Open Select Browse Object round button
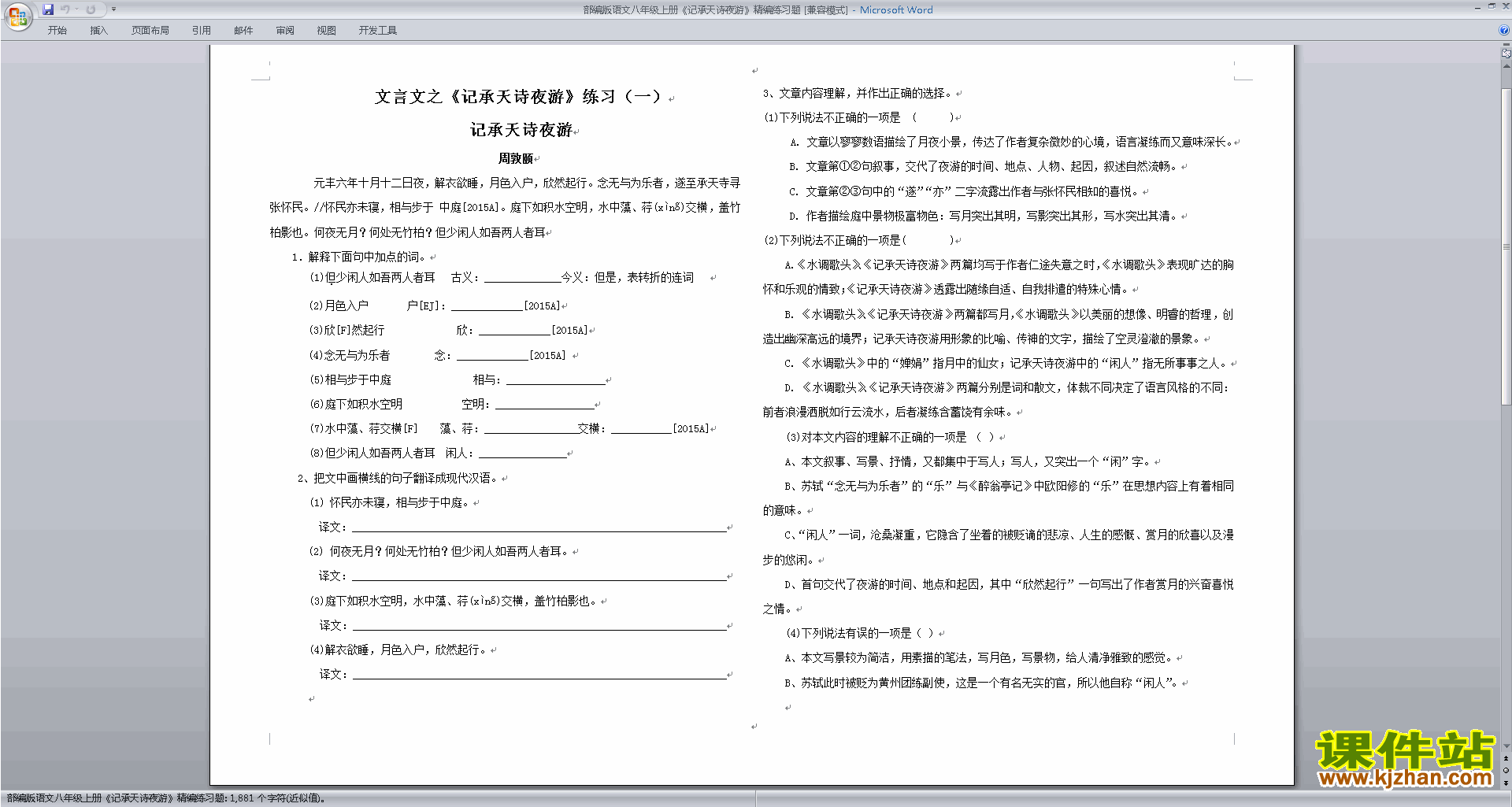Image resolution: width=1512 pixels, height=807 pixels. (1506, 770)
